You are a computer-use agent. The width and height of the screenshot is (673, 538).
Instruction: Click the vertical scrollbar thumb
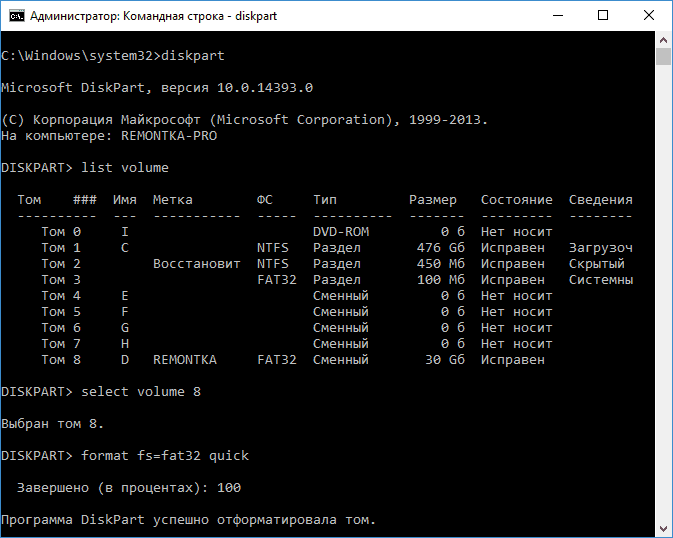click(663, 56)
